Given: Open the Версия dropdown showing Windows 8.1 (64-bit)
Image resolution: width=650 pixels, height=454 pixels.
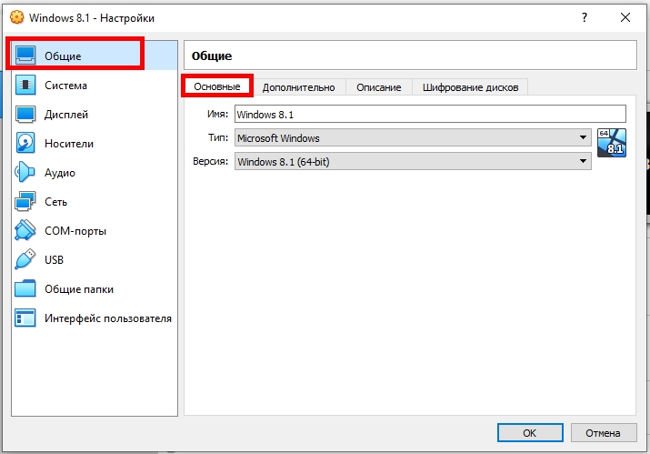Looking at the screenshot, I should (x=413, y=161).
